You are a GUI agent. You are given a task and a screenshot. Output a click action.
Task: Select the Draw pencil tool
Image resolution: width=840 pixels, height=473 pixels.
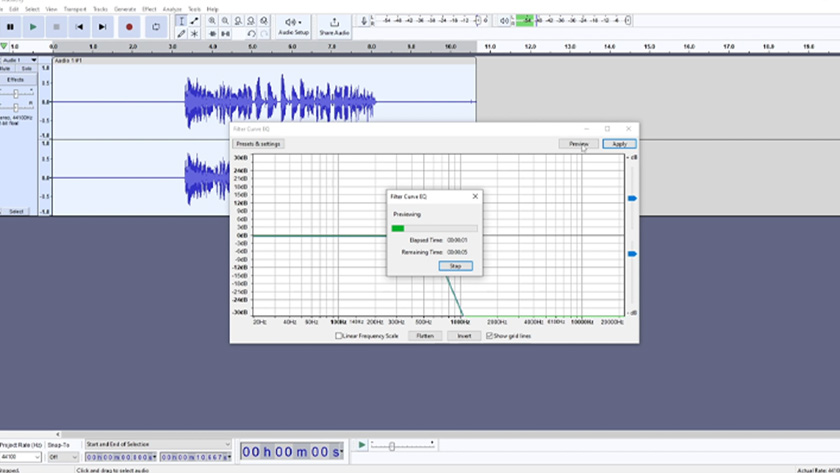[181, 33]
